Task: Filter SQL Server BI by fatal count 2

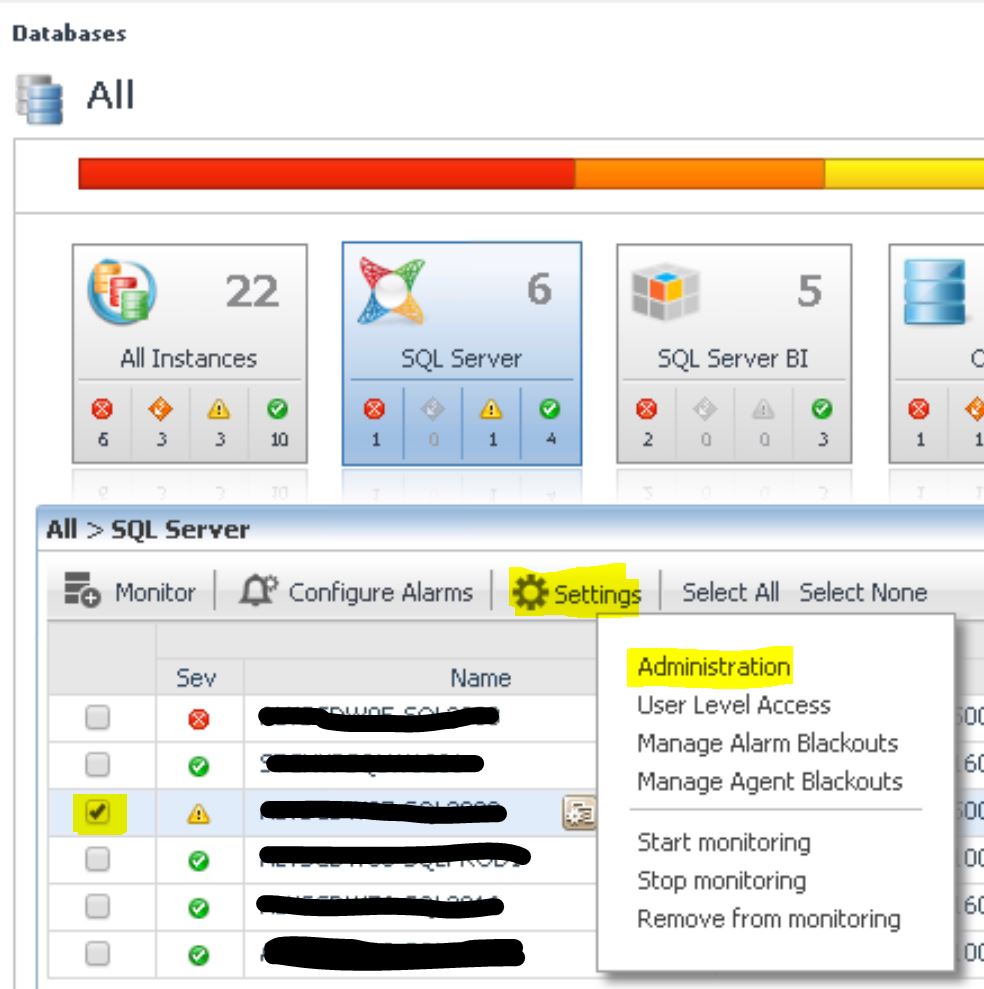Action: [x=647, y=421]
